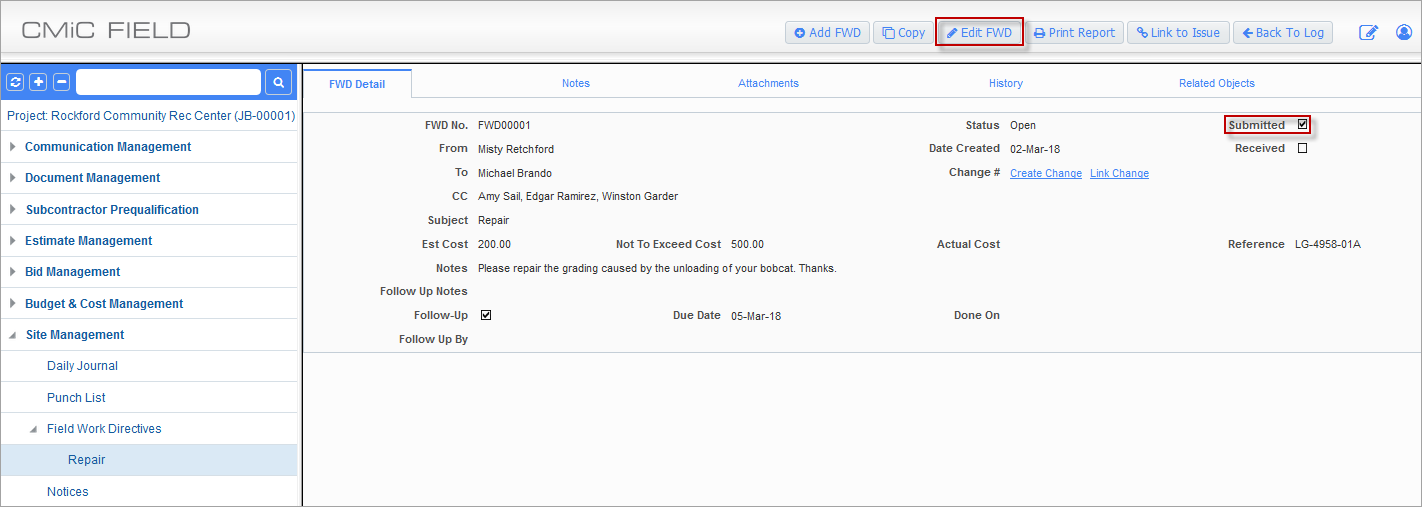Open the edit note icon top right
The width and height of the screenshot is (1422, 507).
[x=1368, y=33]
